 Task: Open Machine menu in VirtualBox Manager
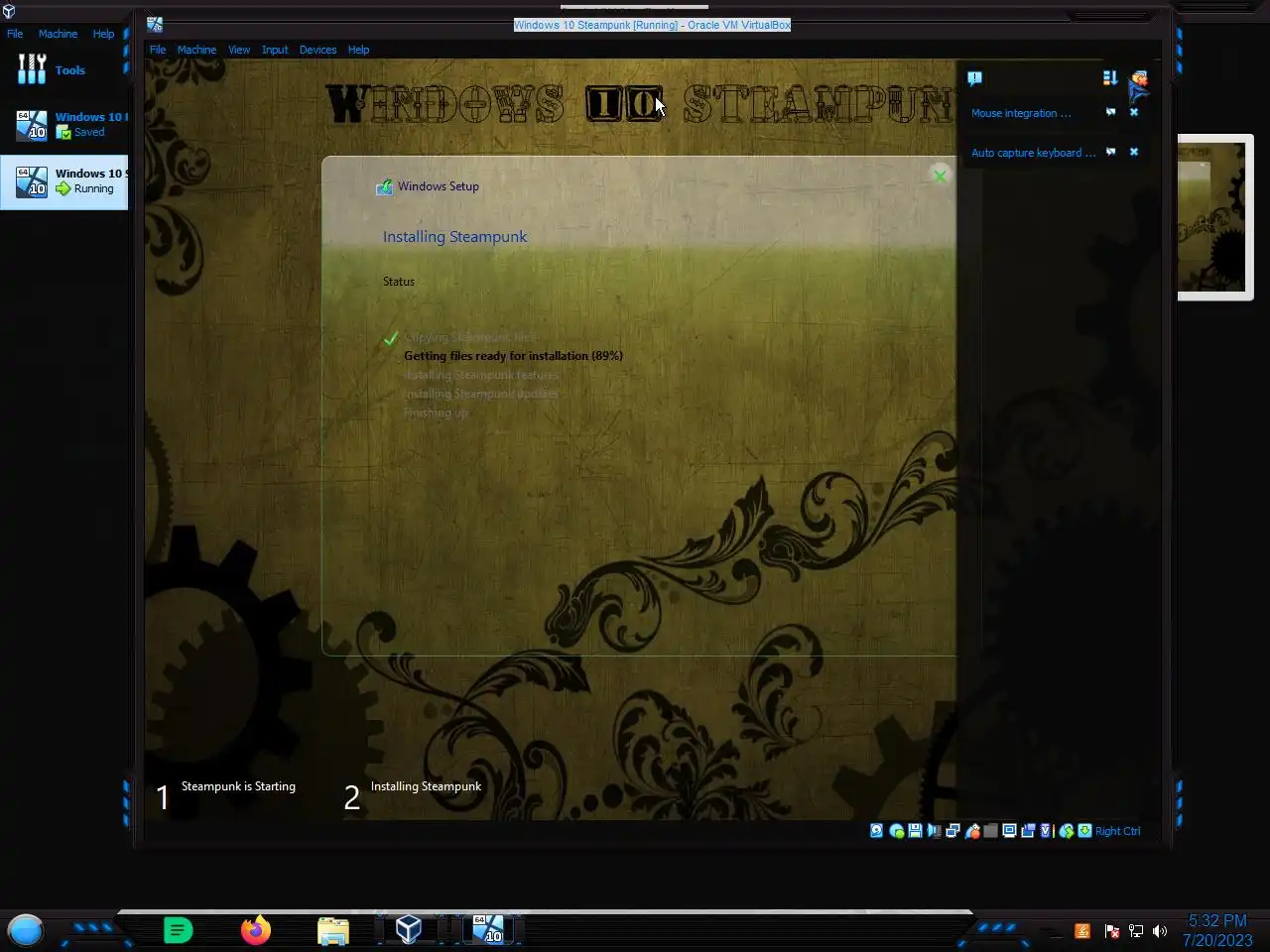coord(58,34)
